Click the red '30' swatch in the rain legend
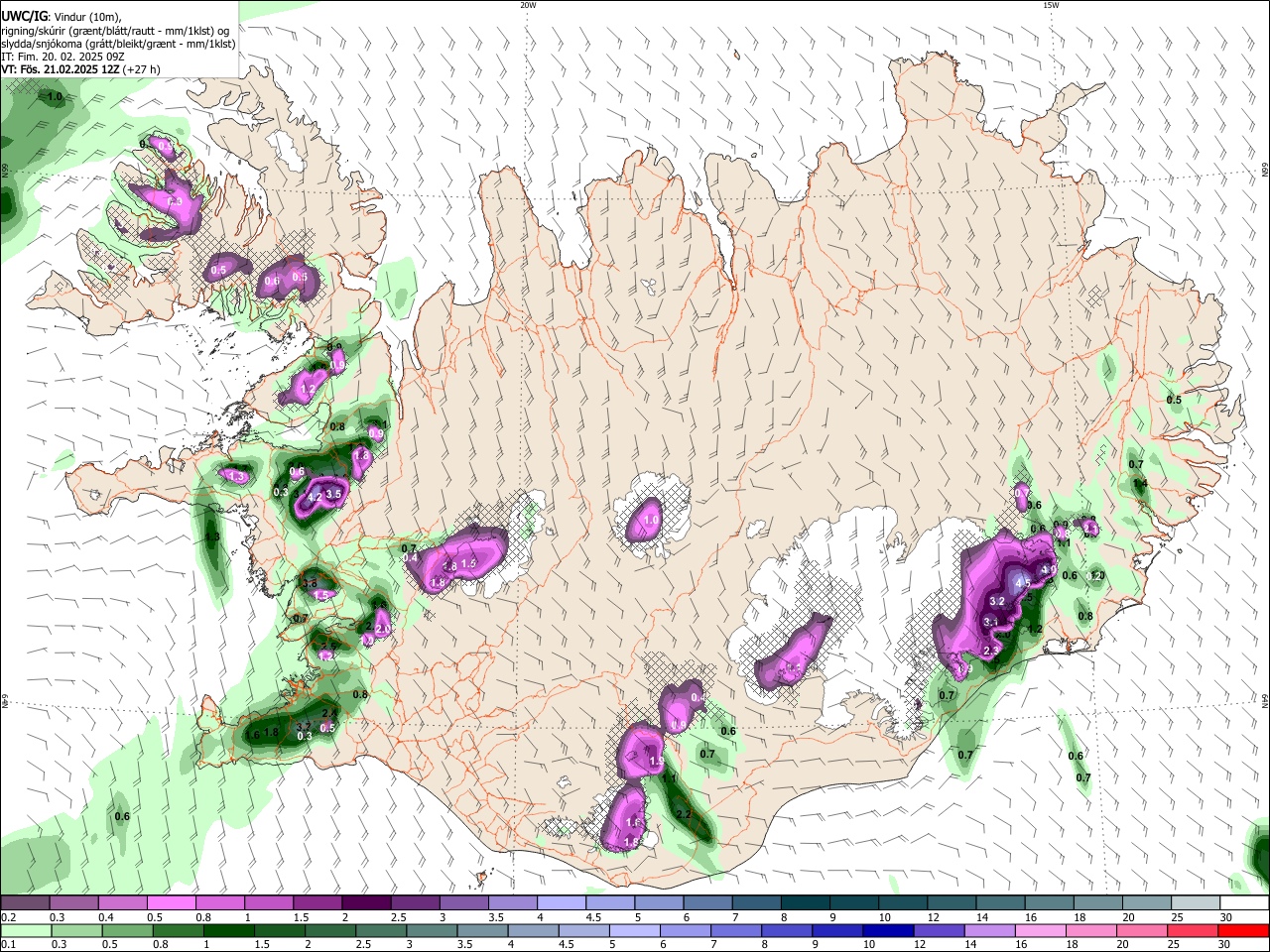 pos(1244,931)
